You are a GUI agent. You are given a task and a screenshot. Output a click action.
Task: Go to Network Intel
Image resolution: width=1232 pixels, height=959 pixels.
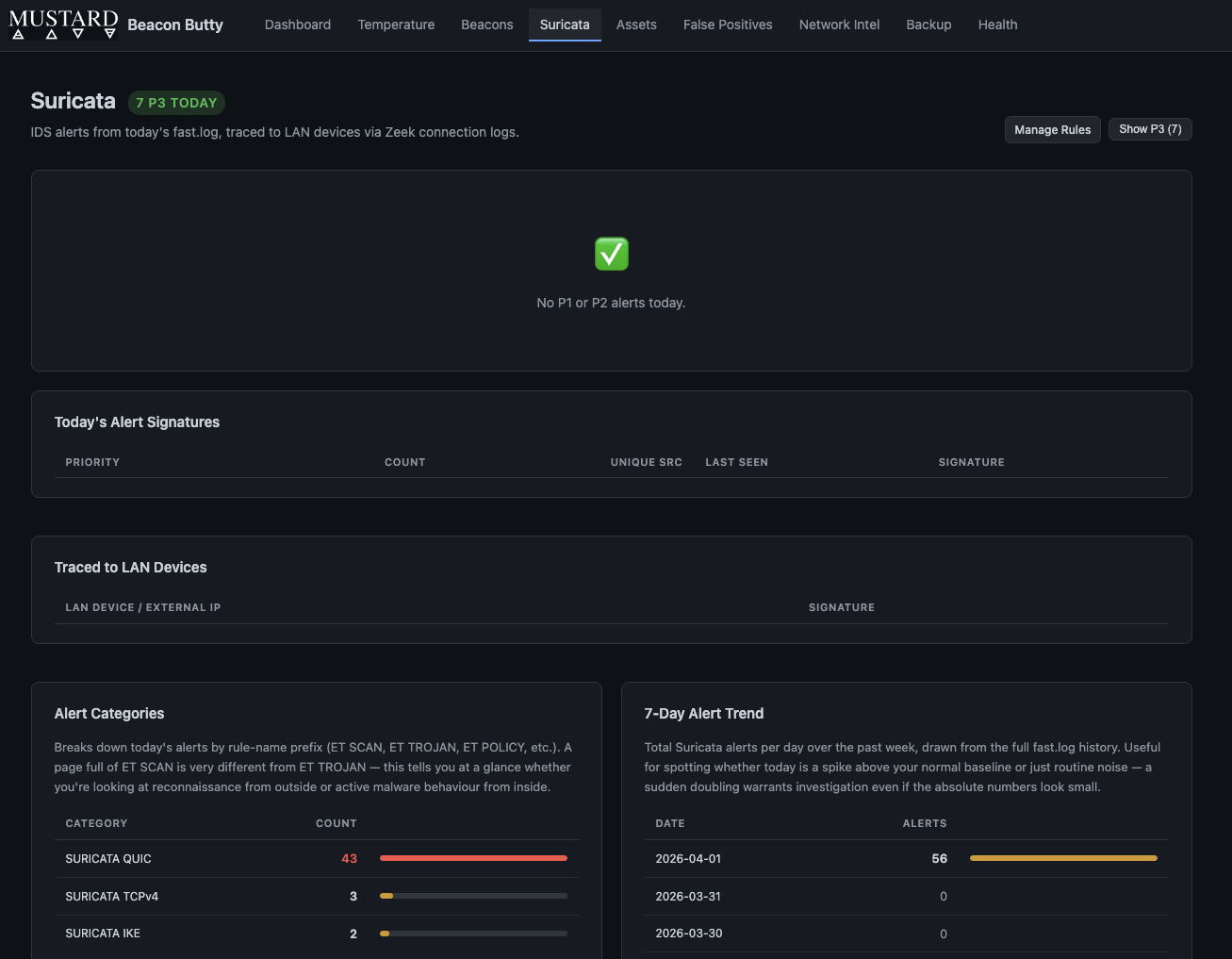click(x=839, y=25)
